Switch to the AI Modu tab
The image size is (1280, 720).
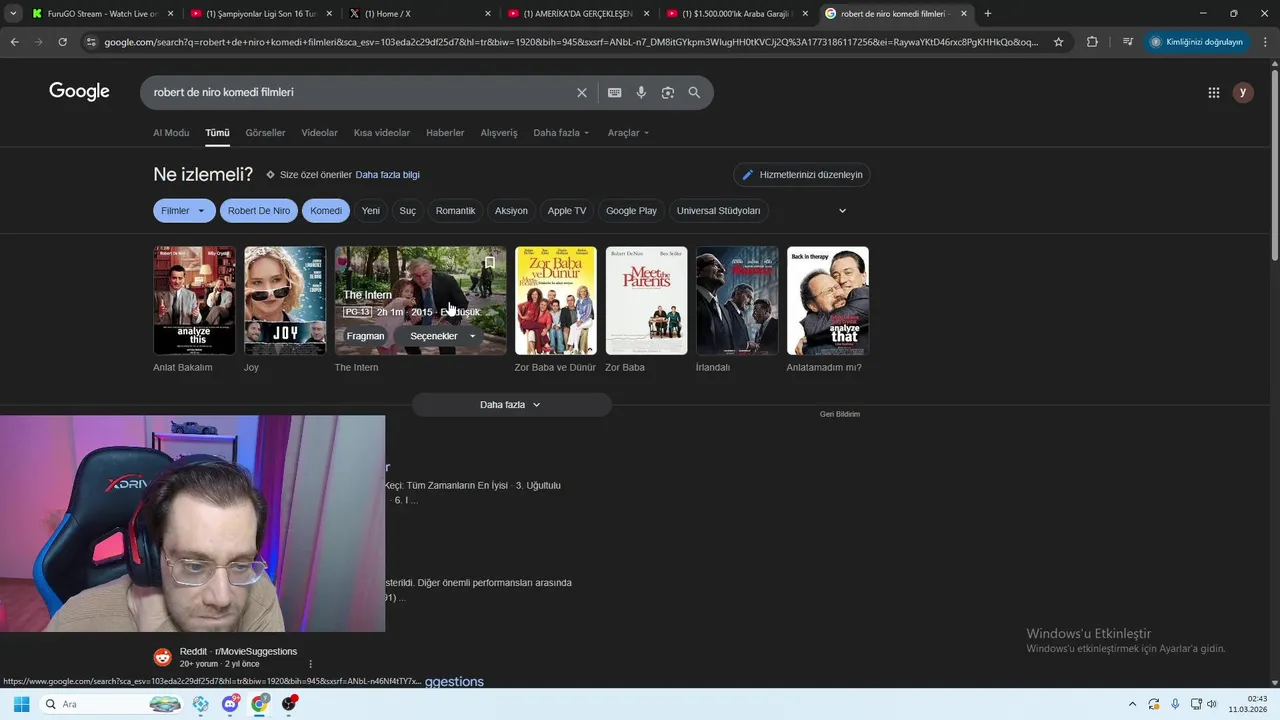pos(171,133)
